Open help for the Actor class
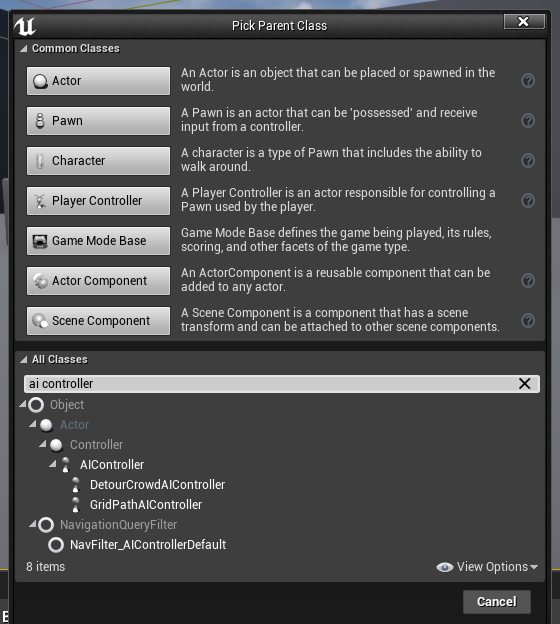This screenshot has width=560, height=624. coord(528,81)
